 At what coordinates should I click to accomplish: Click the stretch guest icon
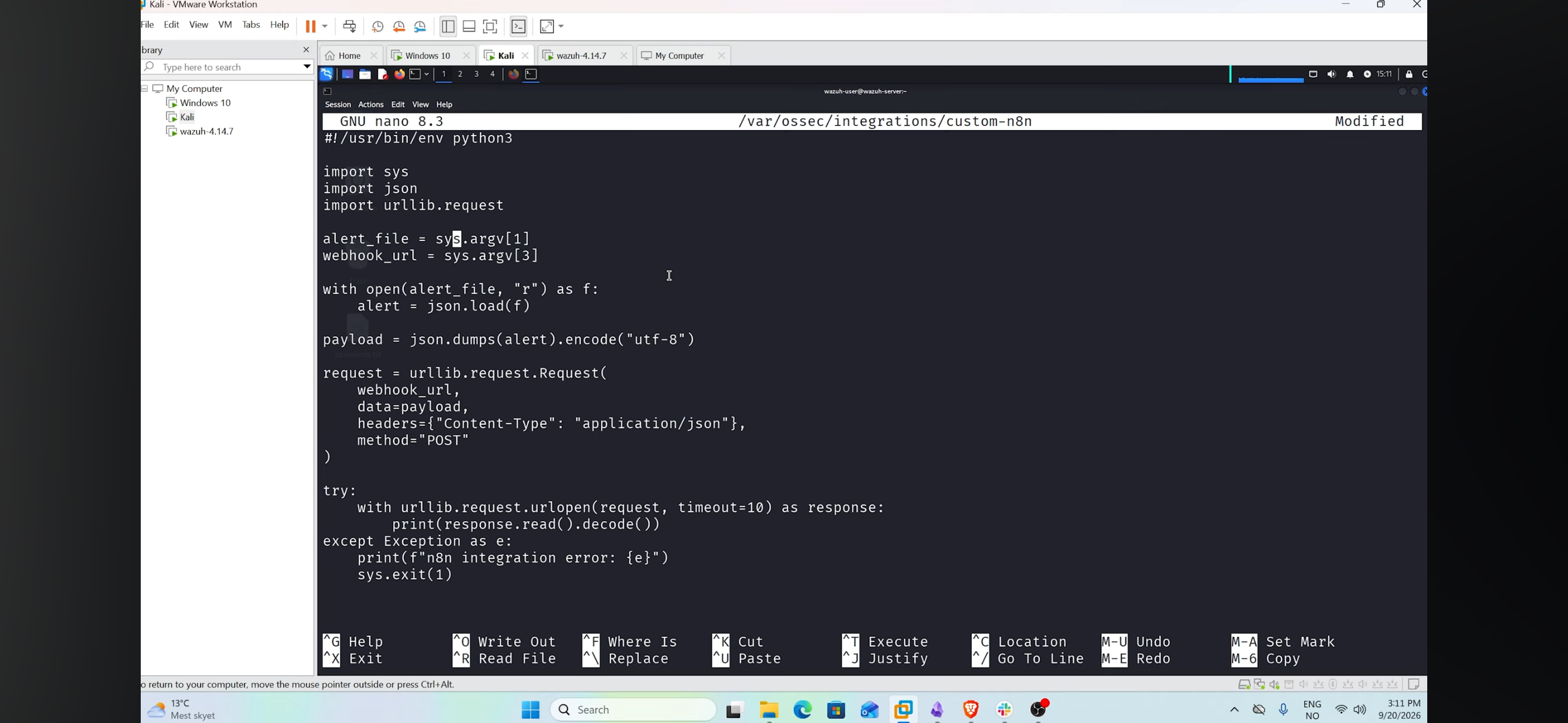tap(547, 26)
